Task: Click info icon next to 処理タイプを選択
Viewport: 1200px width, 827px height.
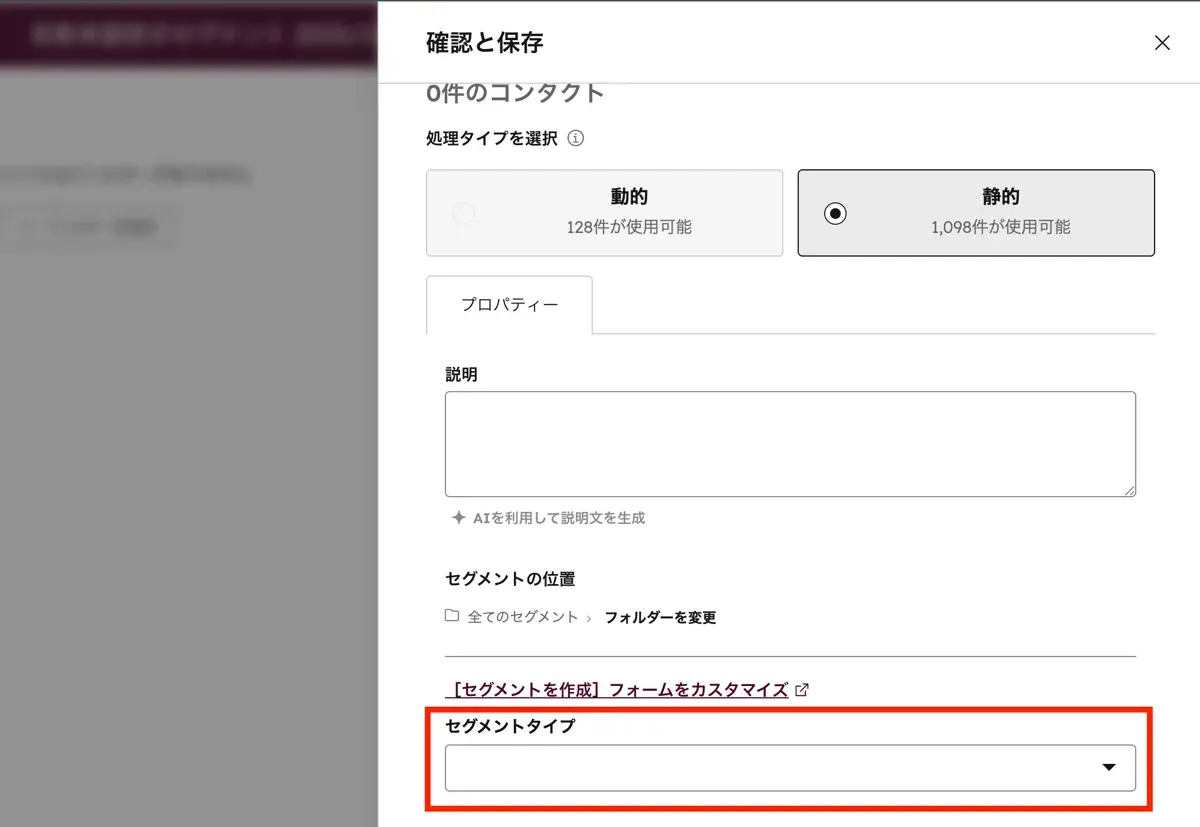Action: [576, 139]
